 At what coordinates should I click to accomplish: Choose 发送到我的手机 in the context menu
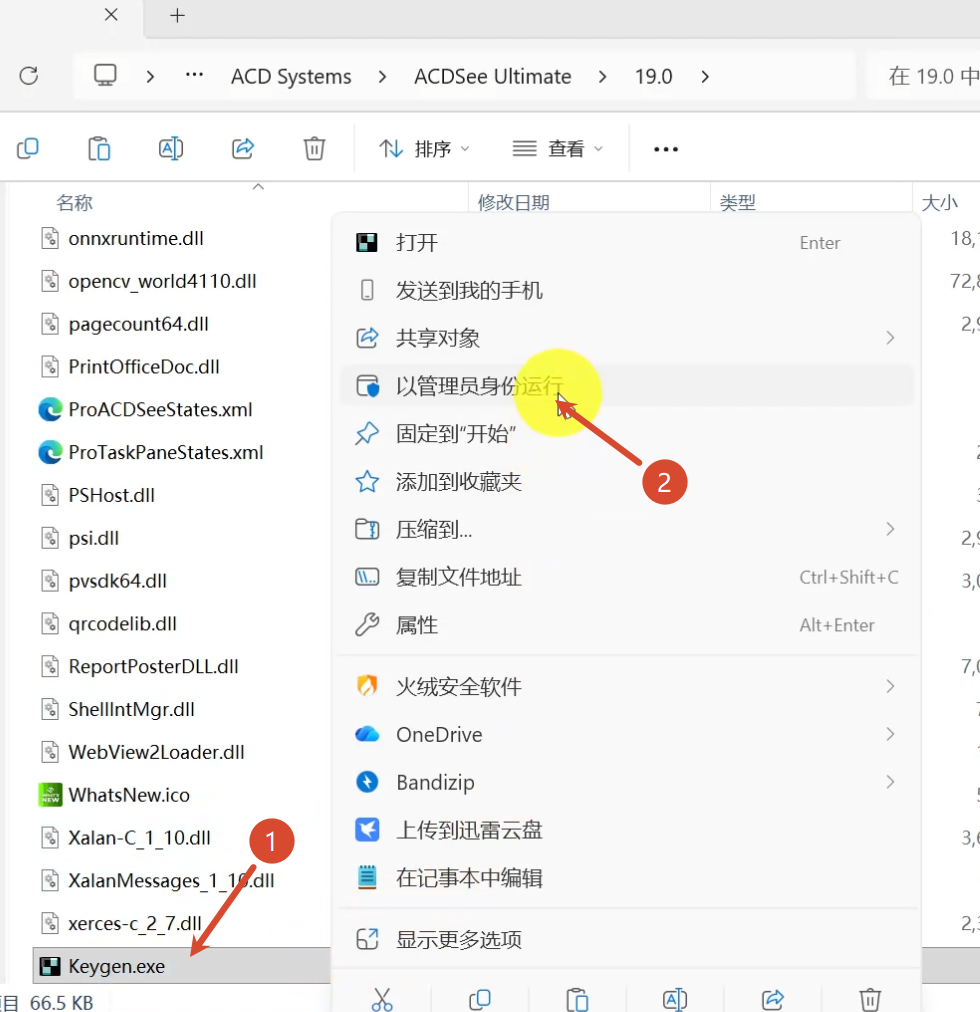(x=626, y=290)
